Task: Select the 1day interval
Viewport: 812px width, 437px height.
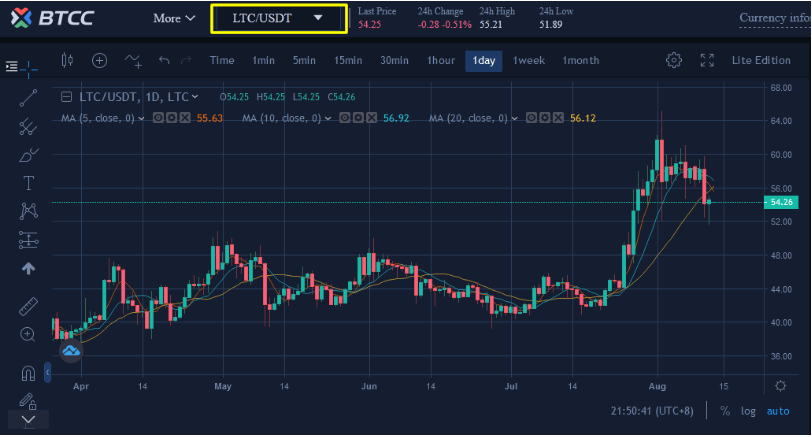Action: click(484, 61)
